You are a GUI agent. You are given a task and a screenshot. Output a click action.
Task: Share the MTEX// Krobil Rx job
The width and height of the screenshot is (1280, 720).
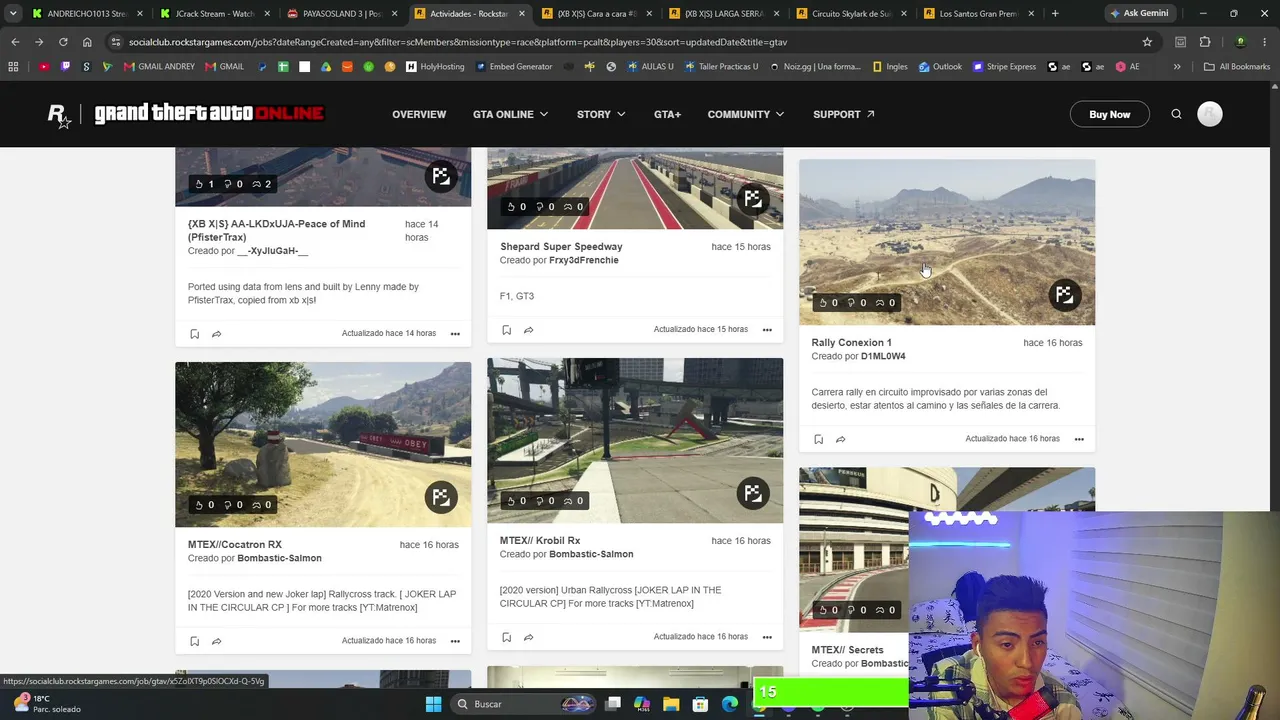pos(528,637)
